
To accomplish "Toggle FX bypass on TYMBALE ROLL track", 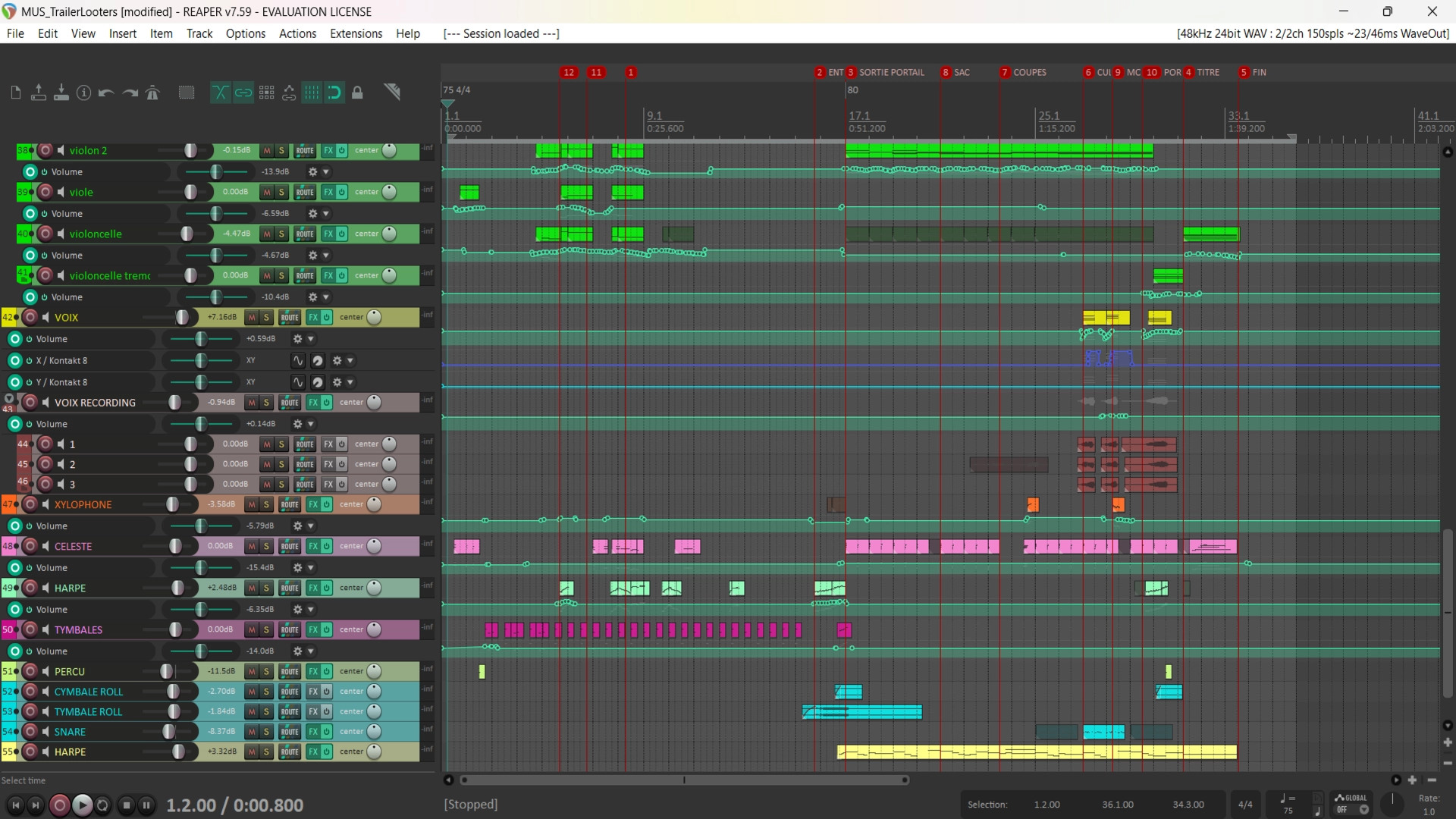I will 327,712.
